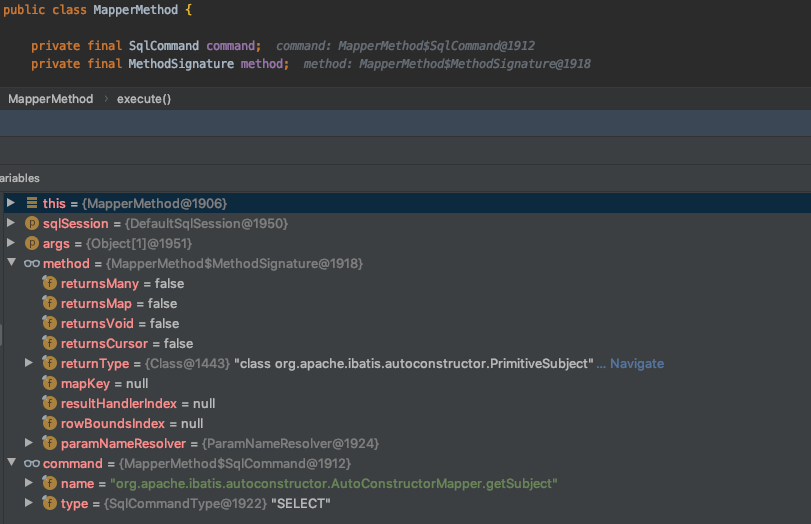The height and width of the screenshot is (524, 811).
Task: Select execute() in the breadcrumb bar
Action: tap(144, 99)
